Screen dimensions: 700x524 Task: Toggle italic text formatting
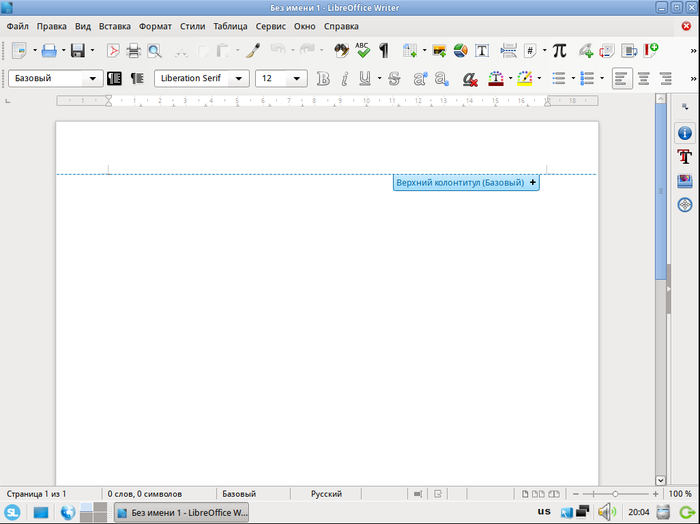coord(344,78)
